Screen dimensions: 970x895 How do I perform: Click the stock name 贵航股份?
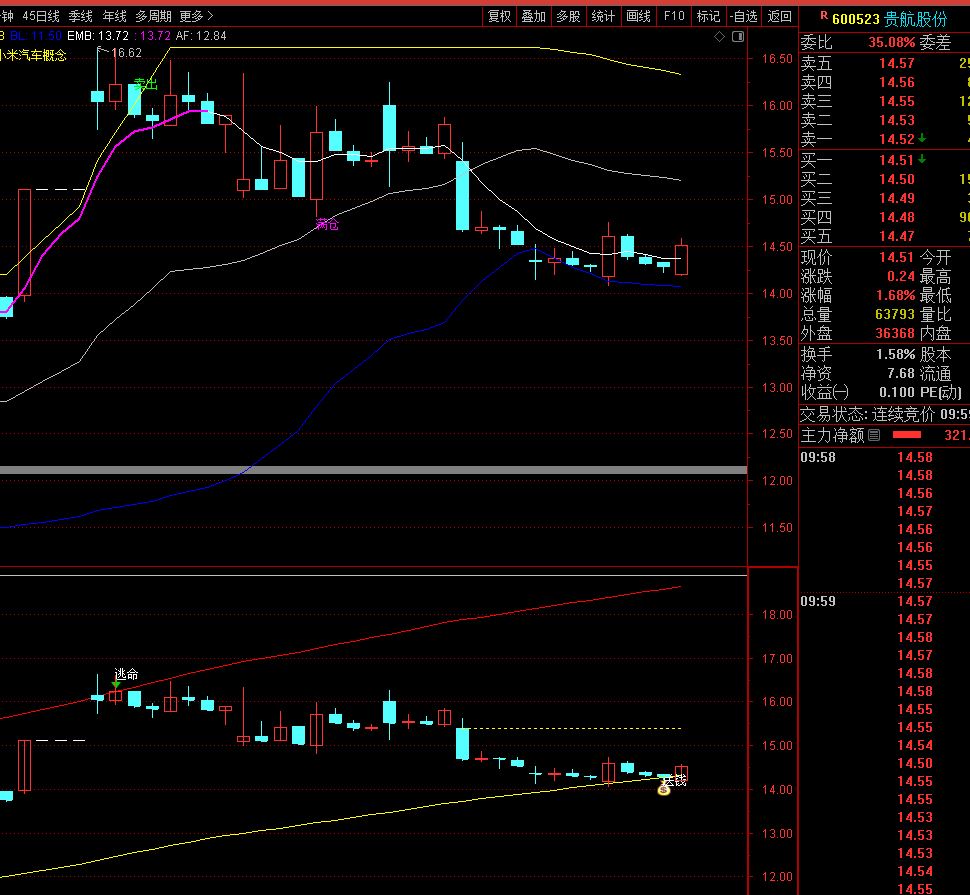pos(916,19)
